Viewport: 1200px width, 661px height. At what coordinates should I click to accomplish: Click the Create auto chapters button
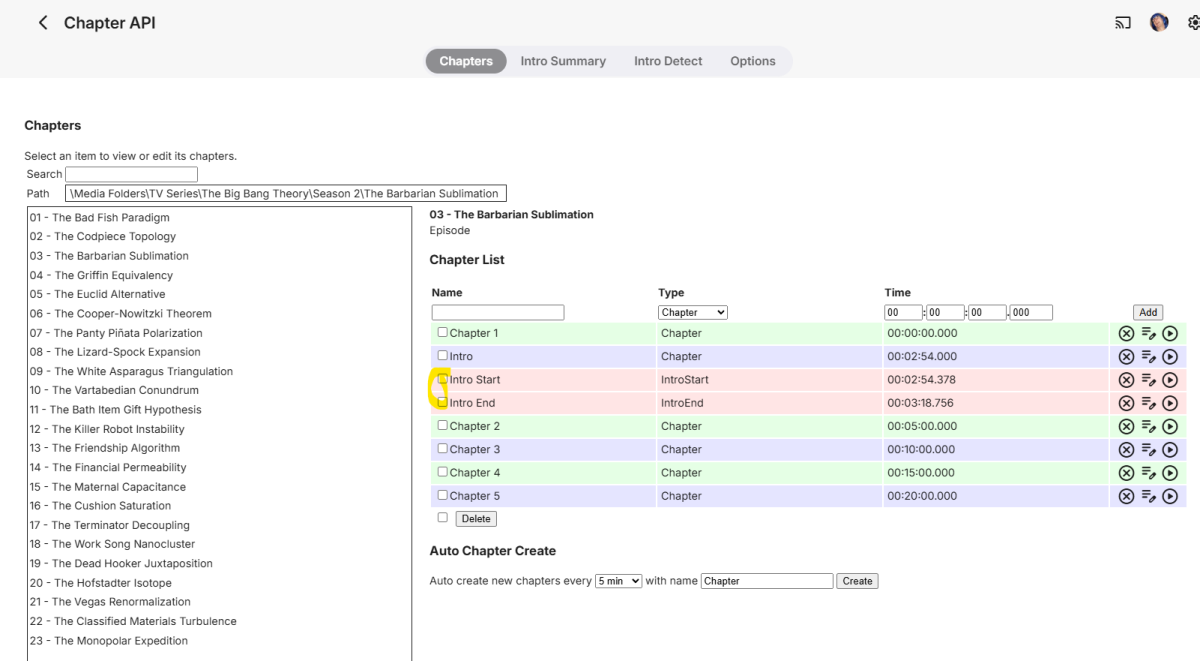[857, 581]
